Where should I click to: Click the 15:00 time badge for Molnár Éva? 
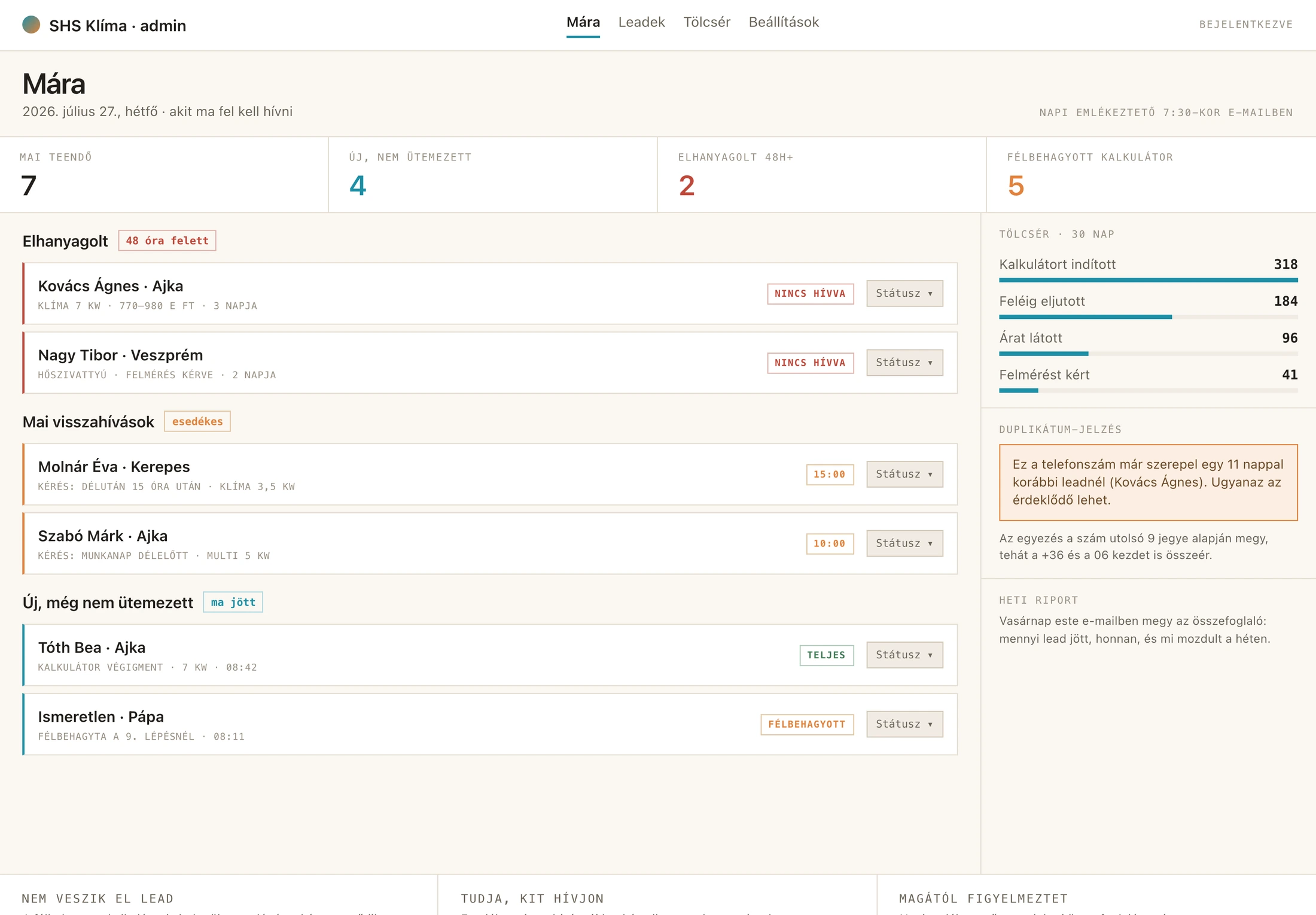pos(830,475)
